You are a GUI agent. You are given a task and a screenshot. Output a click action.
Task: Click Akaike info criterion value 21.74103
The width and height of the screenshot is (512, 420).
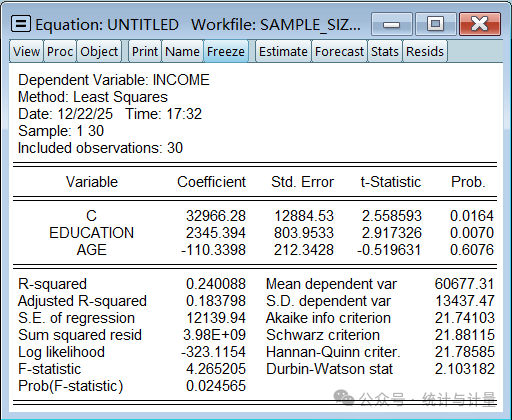(465, 318)
